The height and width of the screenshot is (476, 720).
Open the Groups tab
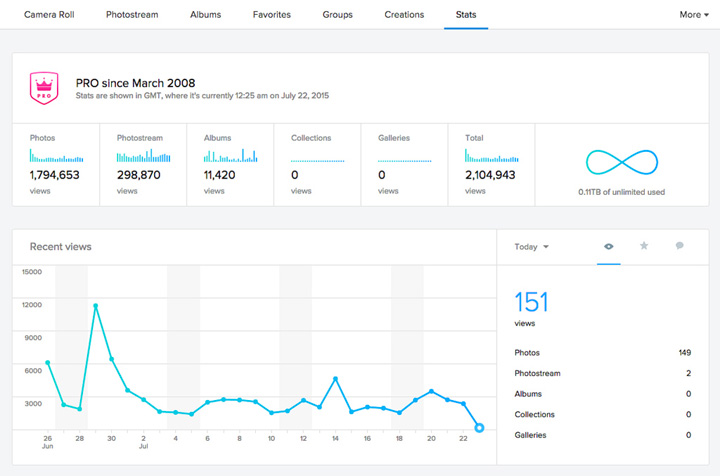[x=337, y=15]
